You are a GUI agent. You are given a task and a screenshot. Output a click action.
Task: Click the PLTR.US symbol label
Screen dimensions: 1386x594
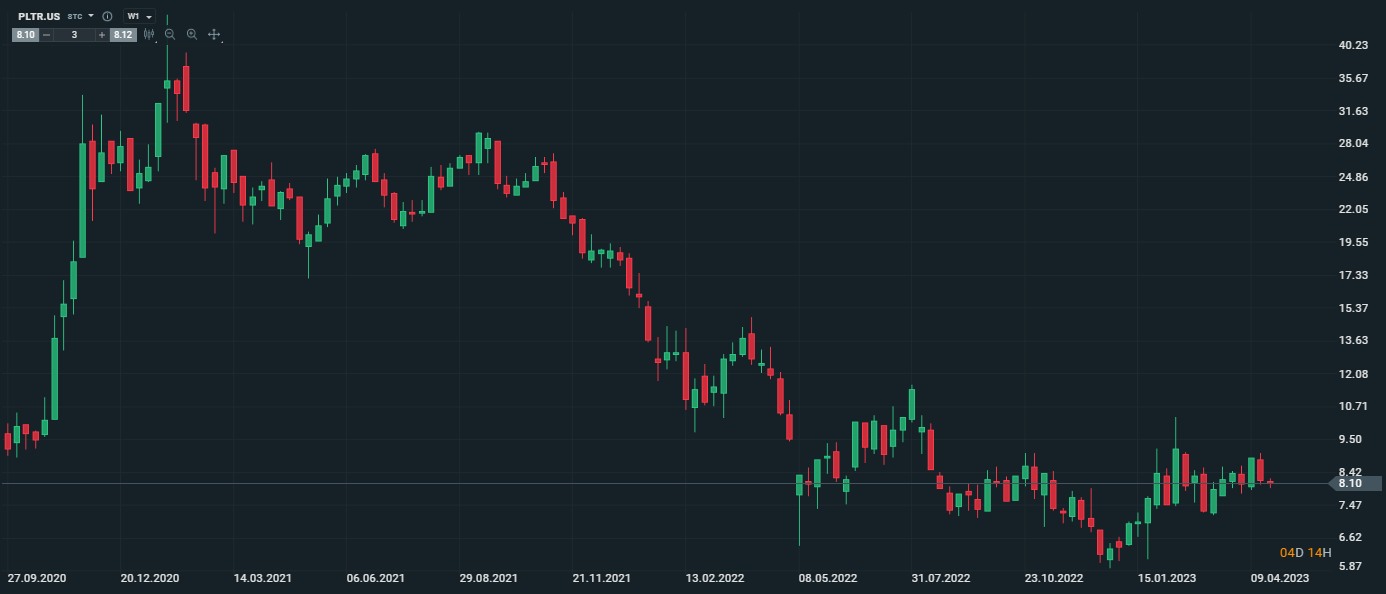(38, 16)
